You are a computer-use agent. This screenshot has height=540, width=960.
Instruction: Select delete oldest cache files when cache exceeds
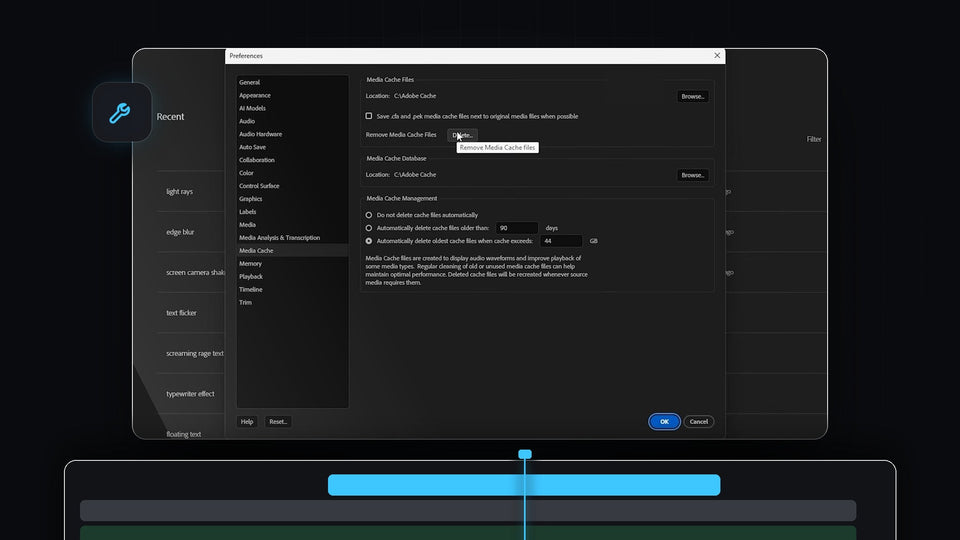369,241
